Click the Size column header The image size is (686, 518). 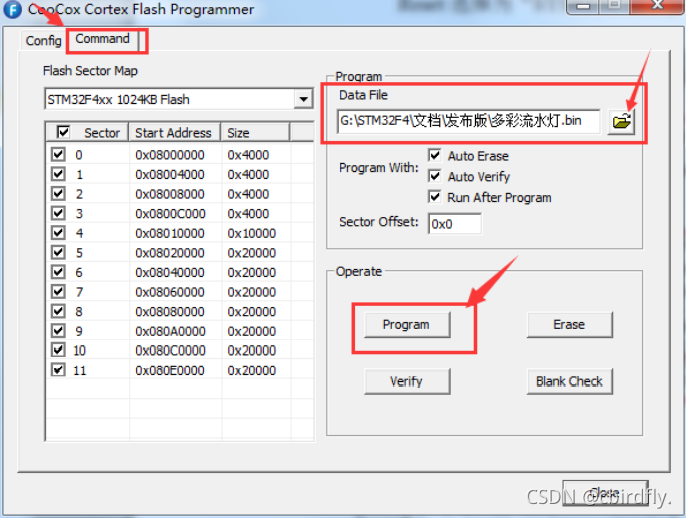[256, 133]
